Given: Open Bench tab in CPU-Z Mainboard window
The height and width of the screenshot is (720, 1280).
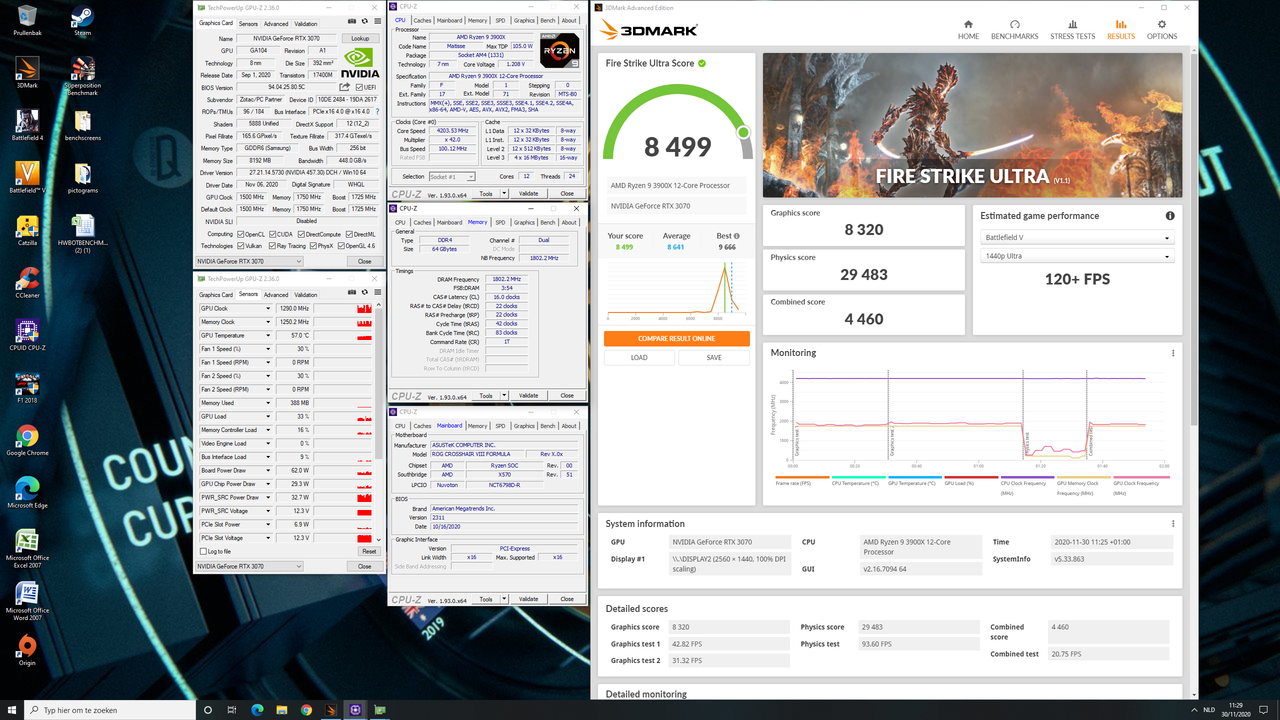Looking at the screenshot, I should (x=548, y=425).
